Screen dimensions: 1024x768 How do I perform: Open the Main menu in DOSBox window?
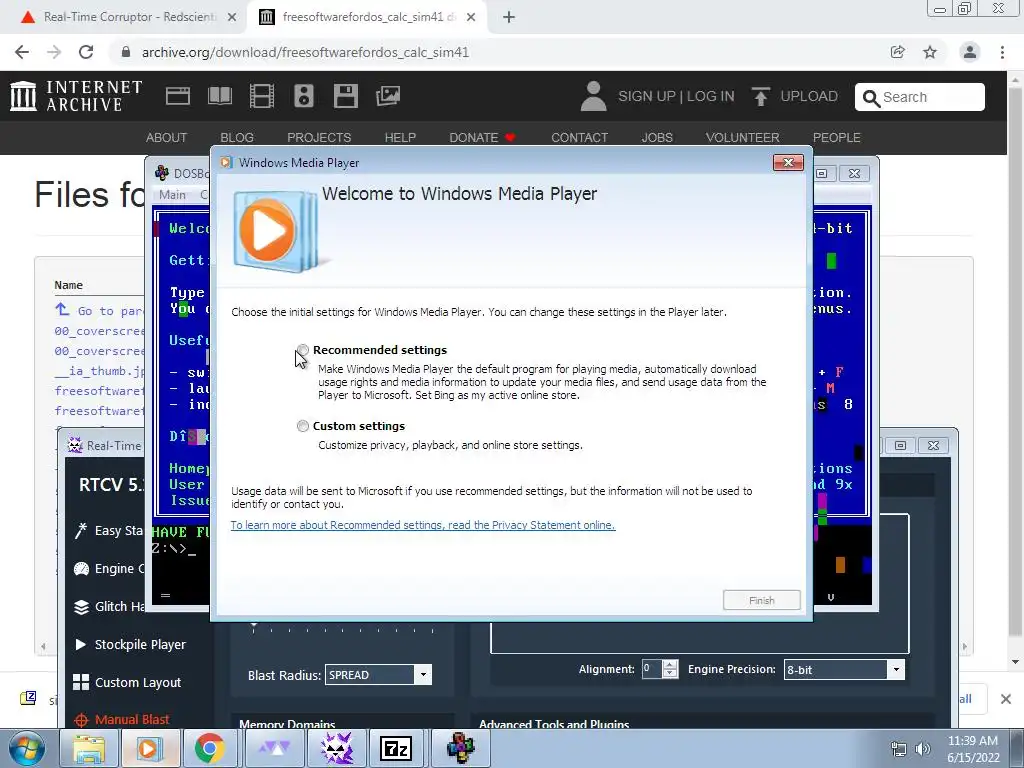(x=172, y=195)
